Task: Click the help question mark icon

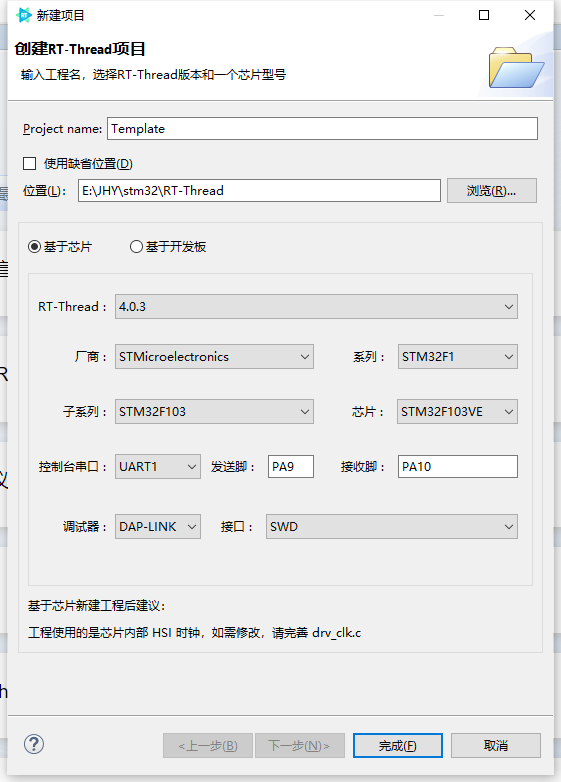Action: [34, 744]
